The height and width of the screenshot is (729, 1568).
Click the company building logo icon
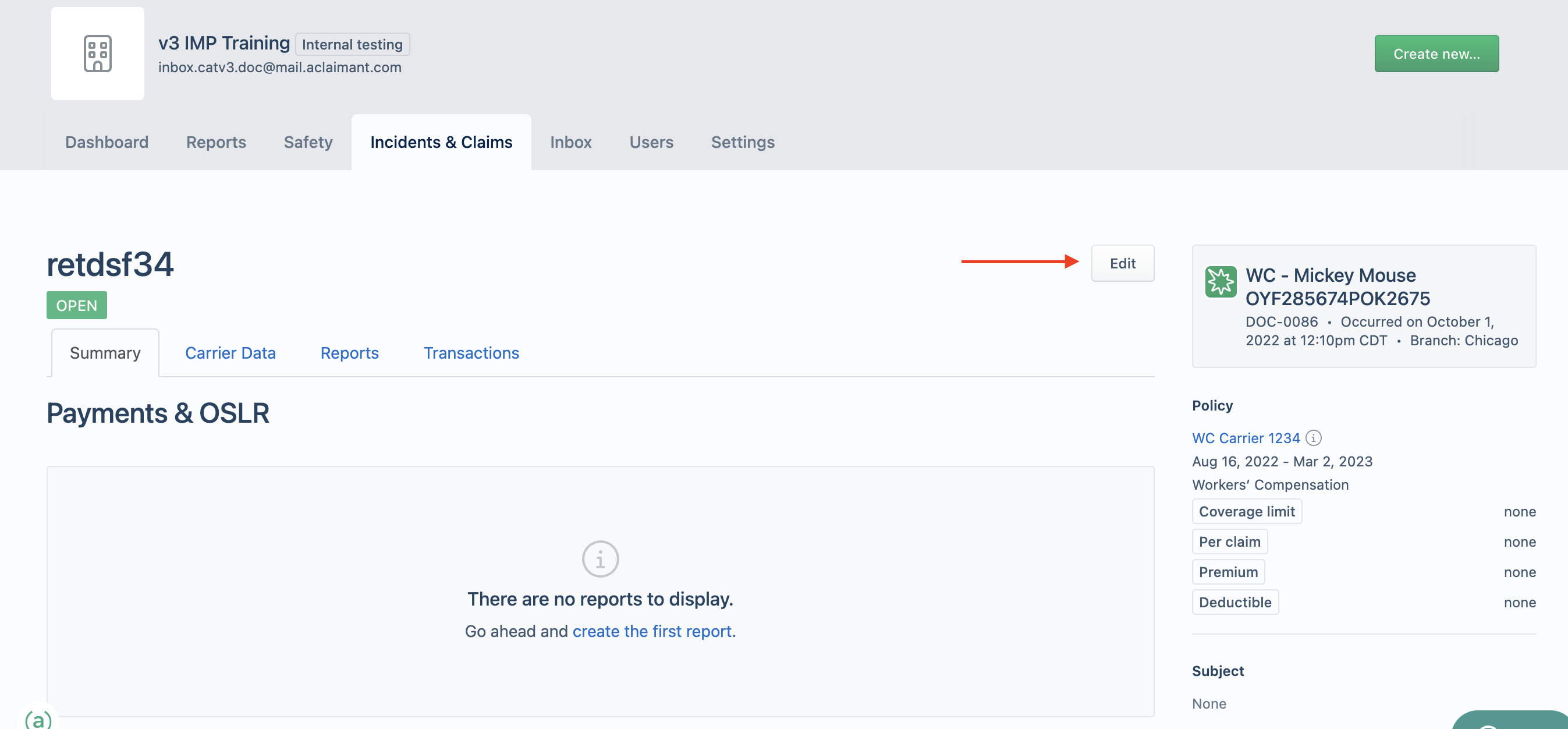coord(97,54)
